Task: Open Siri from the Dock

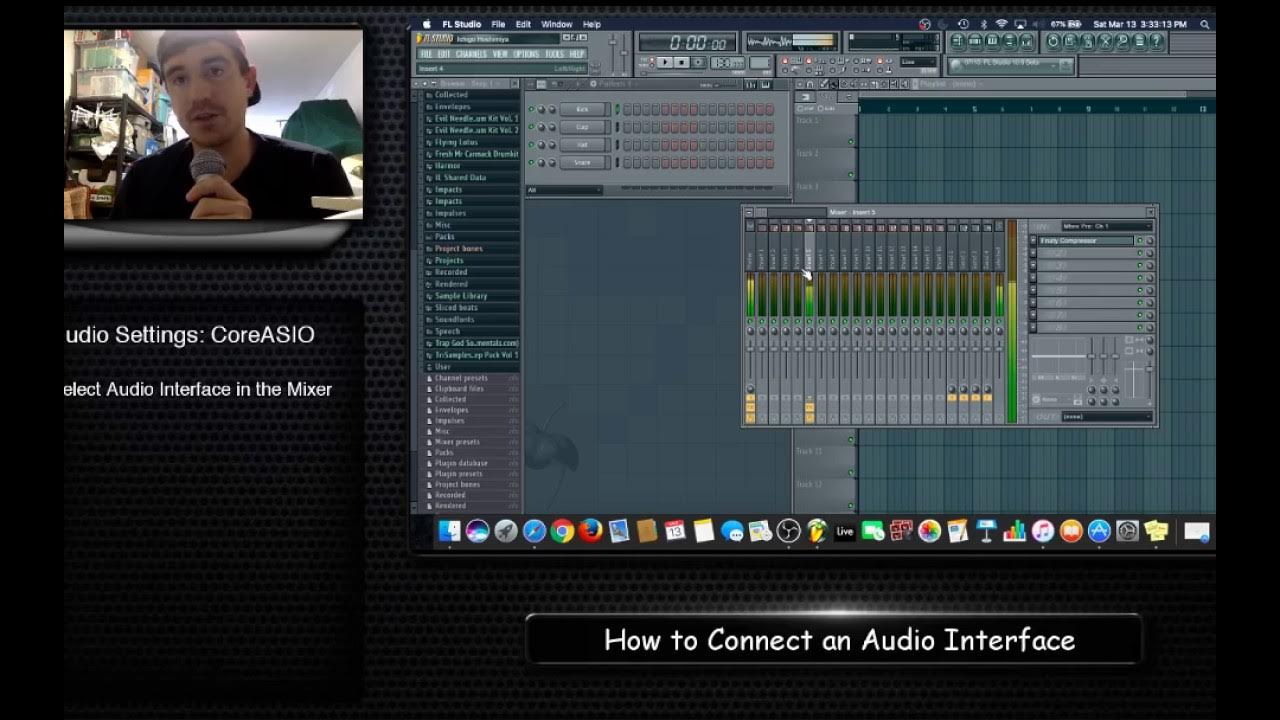Action: tap(477, 532)
